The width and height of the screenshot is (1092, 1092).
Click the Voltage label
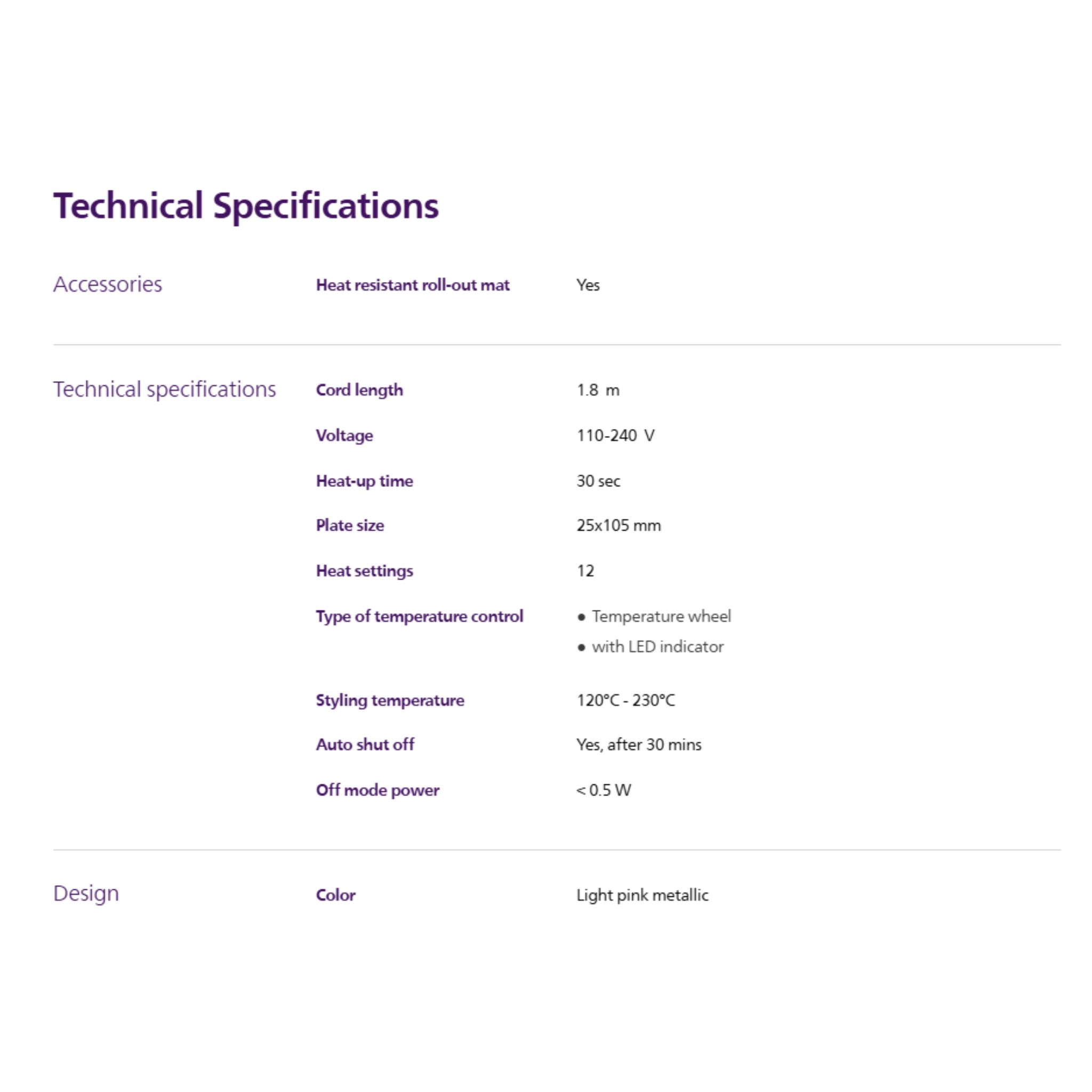pos(344,435)
